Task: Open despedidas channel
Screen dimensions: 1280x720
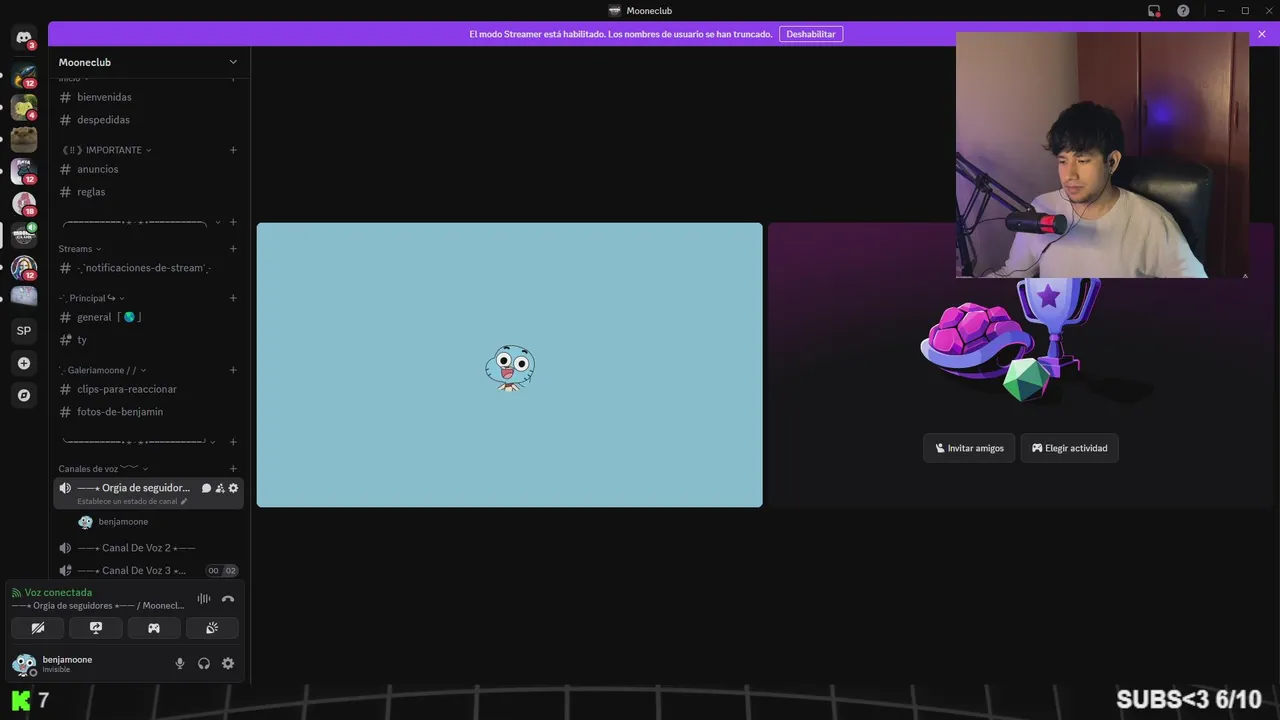Action: [148, 120]
